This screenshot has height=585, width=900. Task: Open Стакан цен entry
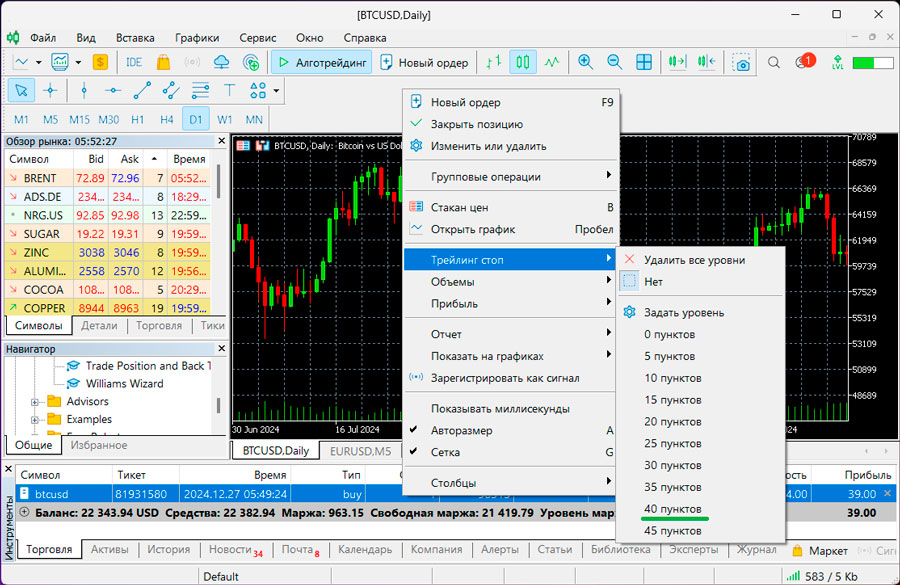510,207
